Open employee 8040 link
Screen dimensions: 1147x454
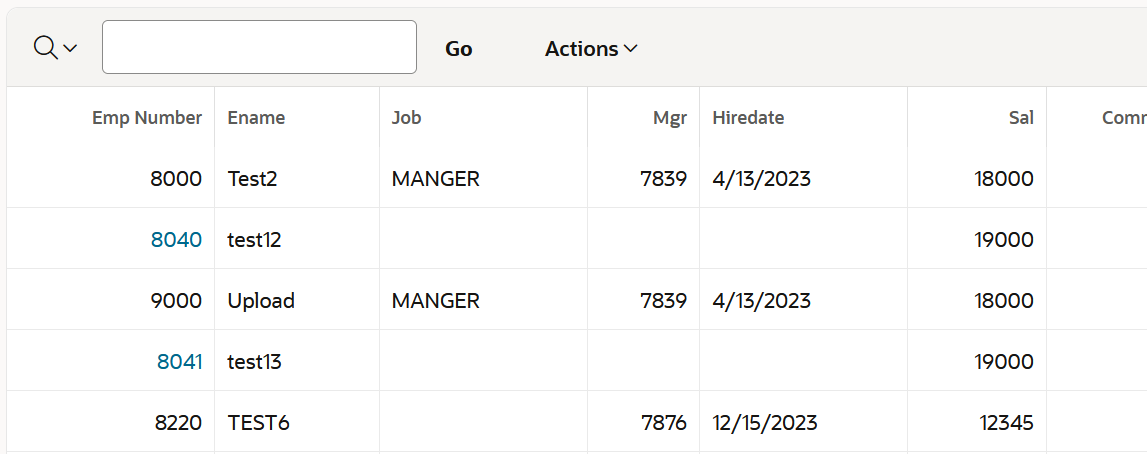tap(176, 240)
